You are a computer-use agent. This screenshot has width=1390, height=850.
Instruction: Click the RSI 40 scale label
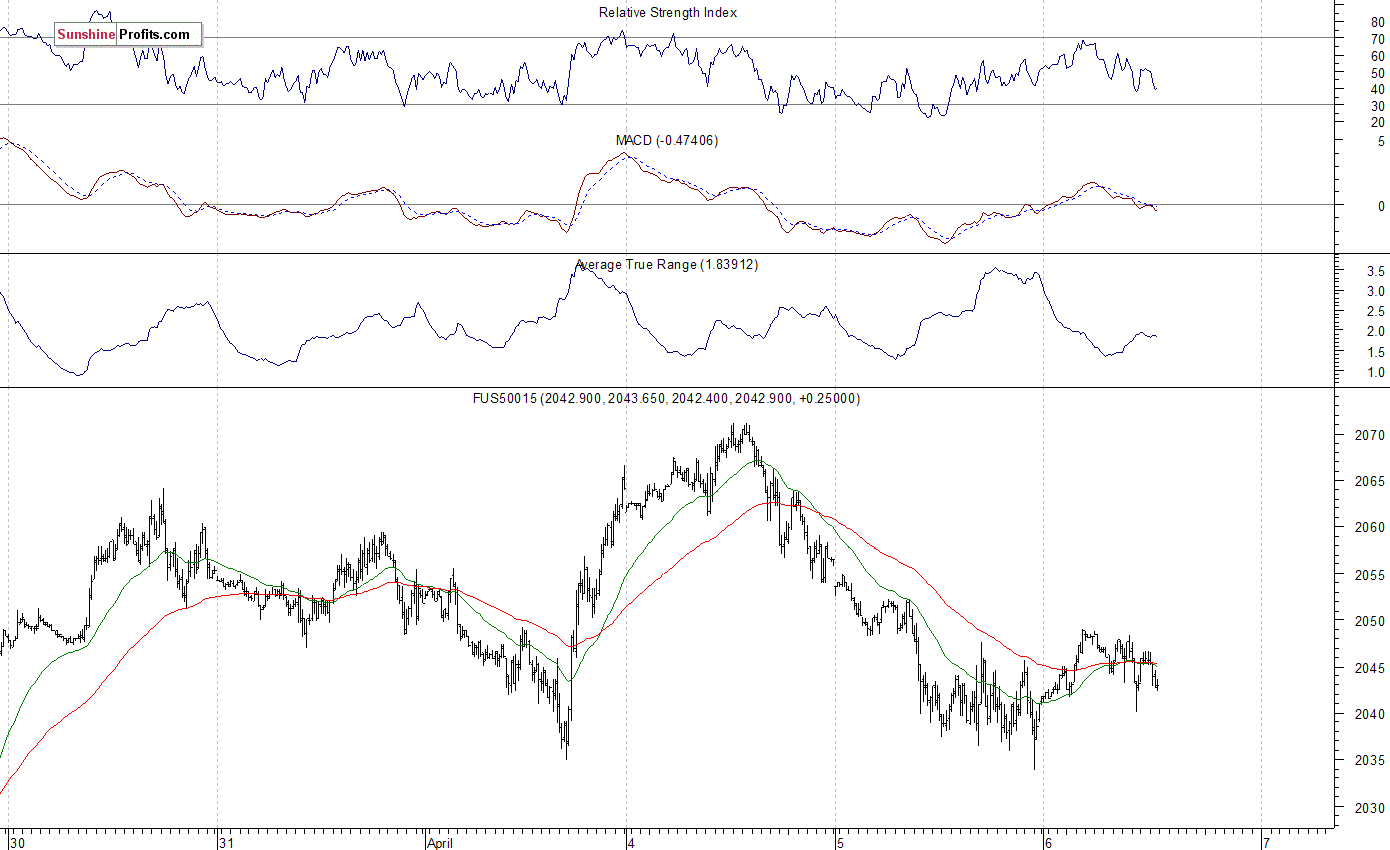(x=1377, y=90)
